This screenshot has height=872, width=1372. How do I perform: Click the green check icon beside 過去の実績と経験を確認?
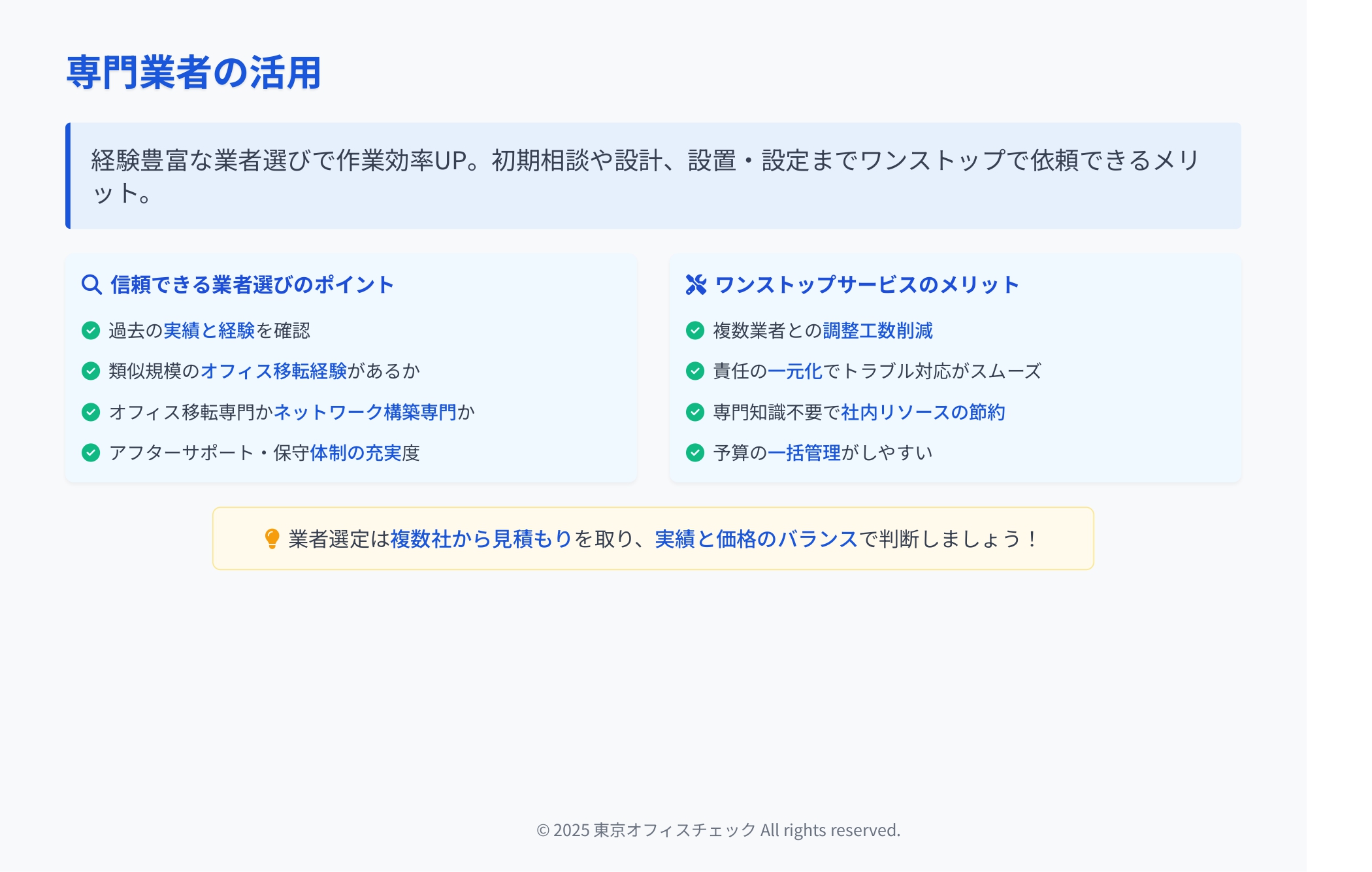click(x=91, y=331)
